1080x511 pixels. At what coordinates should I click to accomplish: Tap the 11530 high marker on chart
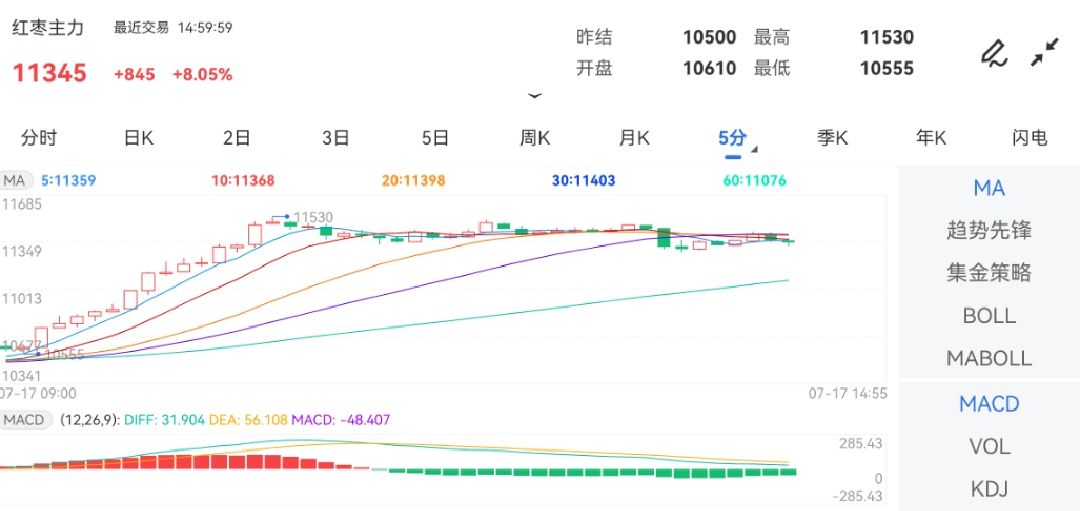313,218
